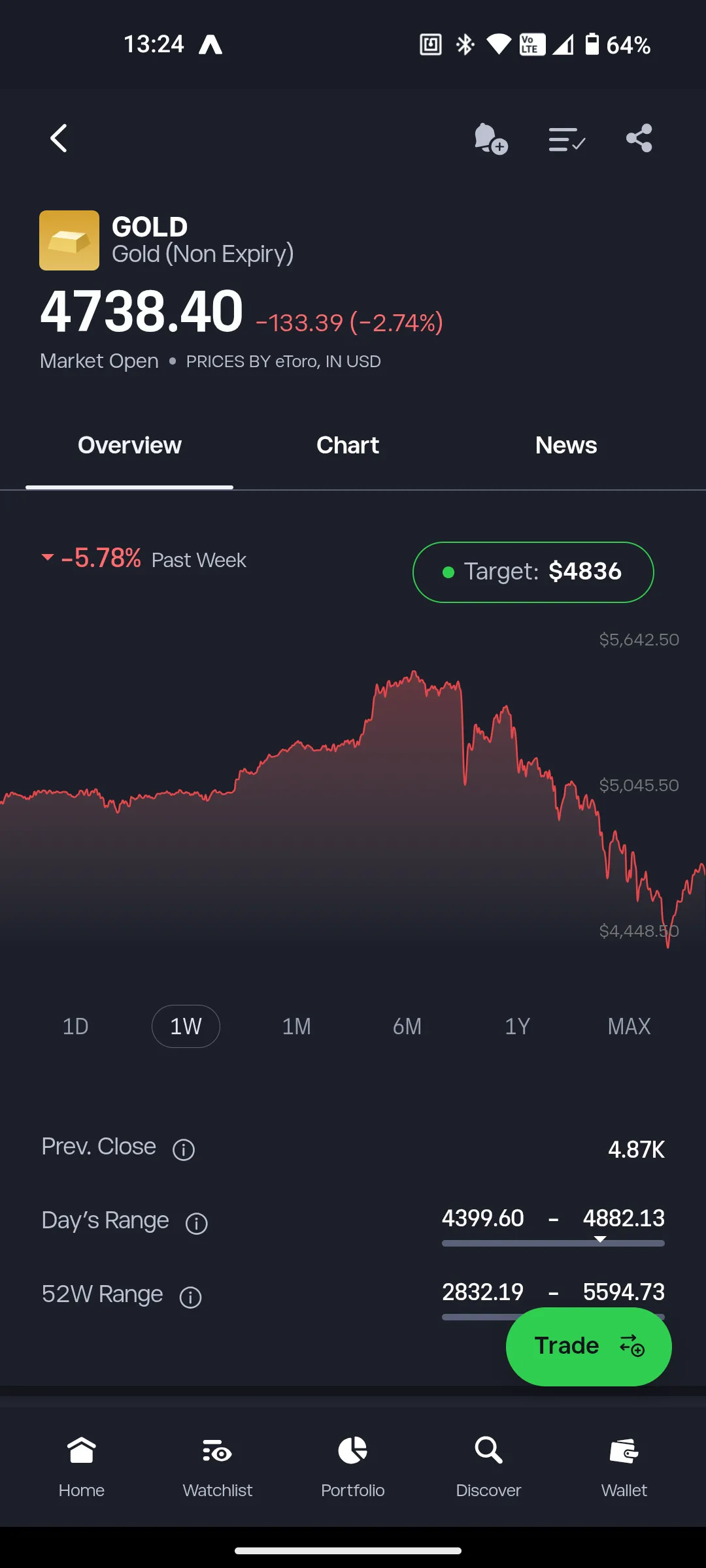The image size is (706, 1568).
Task: Add a price alert with bell icon
Action: coord(490,139)
